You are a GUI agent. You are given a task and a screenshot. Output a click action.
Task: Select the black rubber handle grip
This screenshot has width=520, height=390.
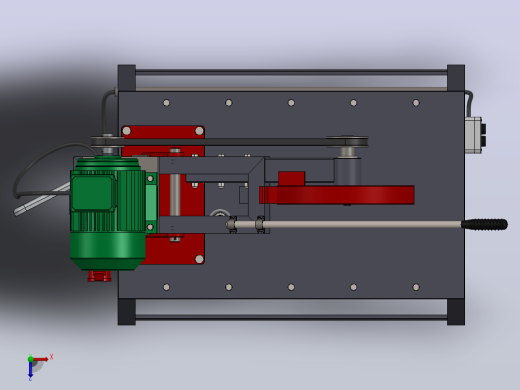point(484,224)
